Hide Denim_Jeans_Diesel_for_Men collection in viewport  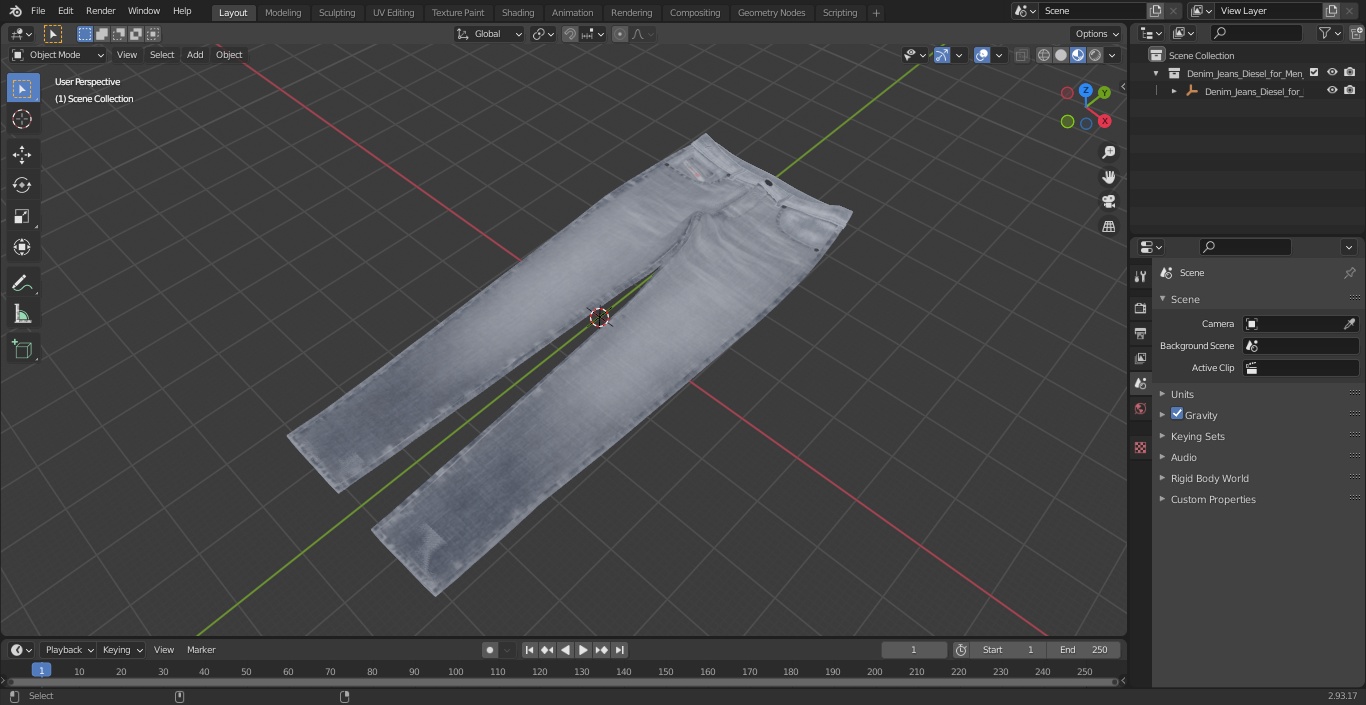pyautogui.click(x=1332, y=72)
